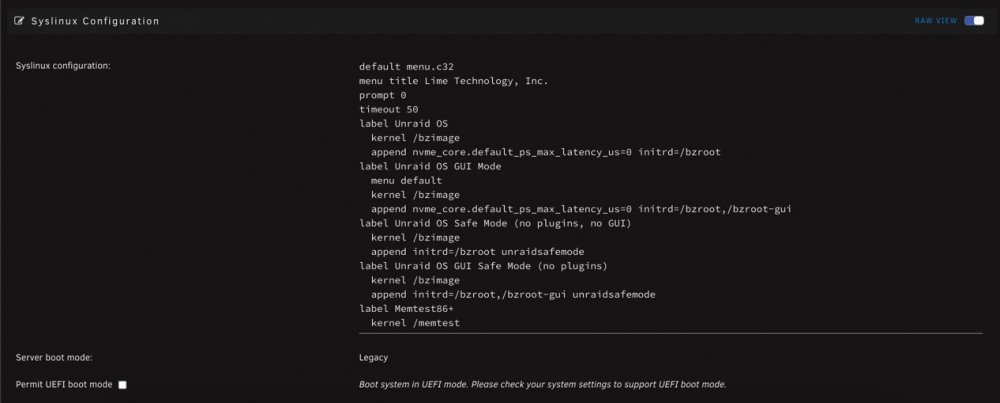This screenshot has height=403, width=1000.
Task: Click the 'menu title Lime Technology, Inc.' line
Action: (453, 81)
